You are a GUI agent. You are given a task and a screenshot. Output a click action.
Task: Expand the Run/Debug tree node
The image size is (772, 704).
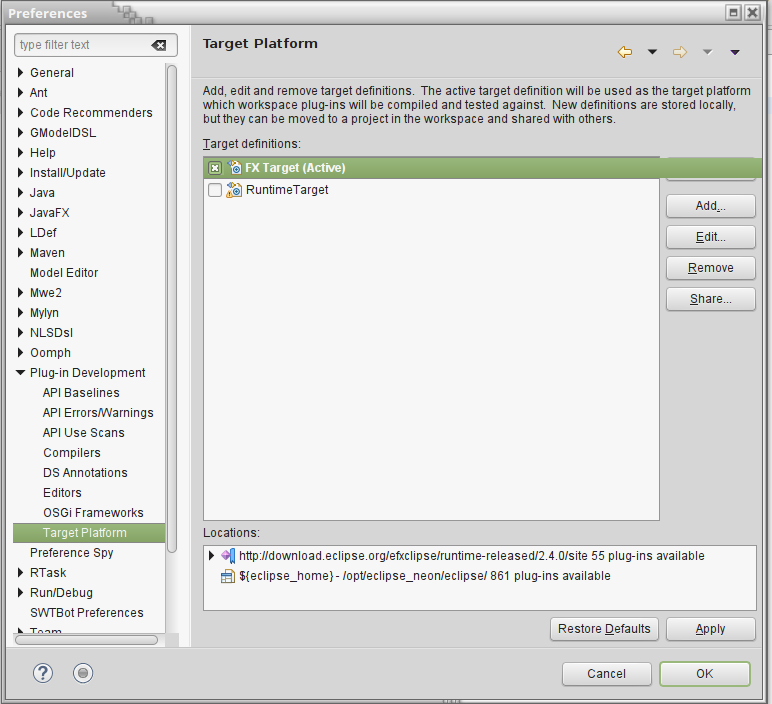pyautogui.click(x=20, y=593)
